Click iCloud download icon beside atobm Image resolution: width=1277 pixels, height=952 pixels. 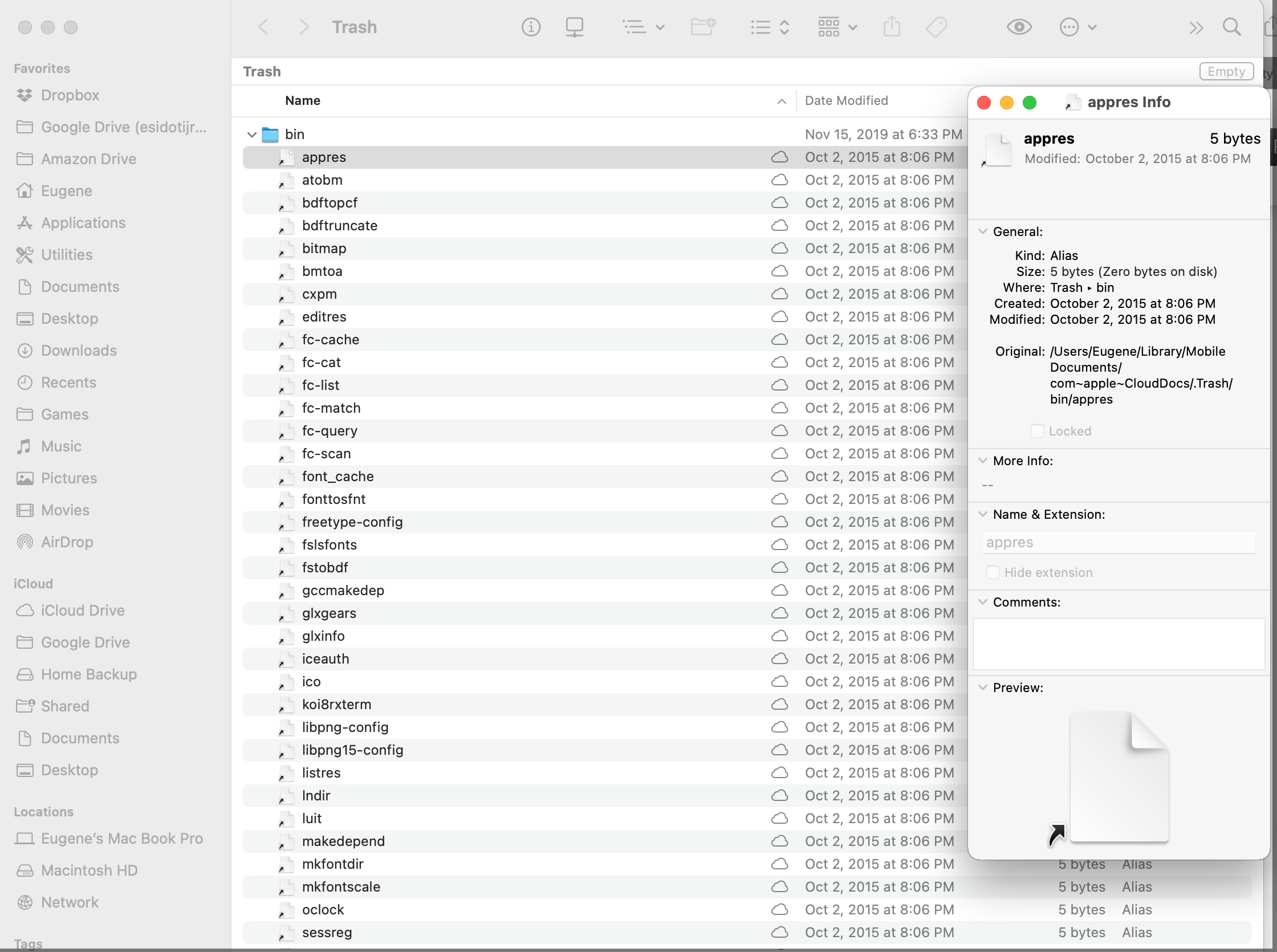[779, 180]
